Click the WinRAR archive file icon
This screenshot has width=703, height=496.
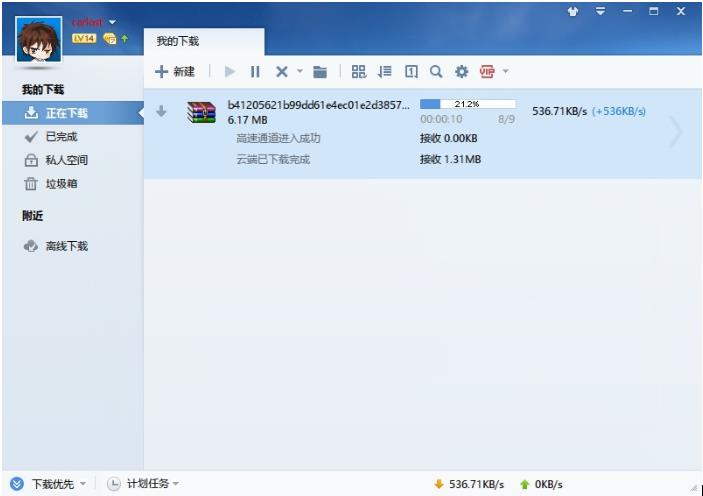[x=201, y=112]
